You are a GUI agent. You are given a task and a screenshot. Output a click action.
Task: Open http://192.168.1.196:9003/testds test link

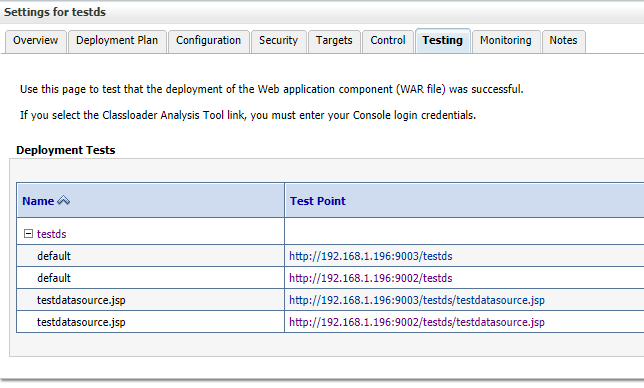[x=370, y=256]
